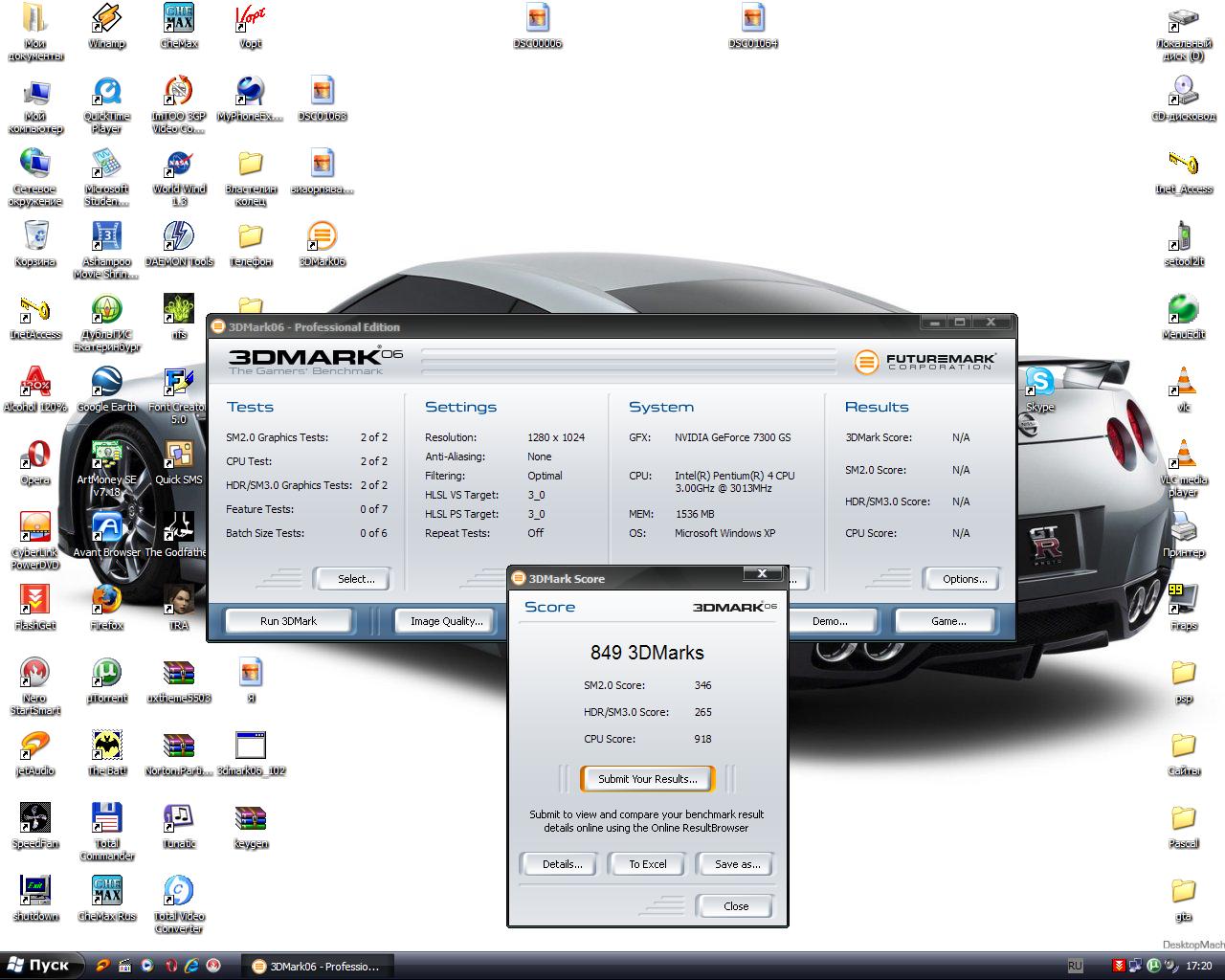Open the Firefox desktop shortcut
Image resolution: width=1225 pixels, height=980 pixels.
coord(106,607)
